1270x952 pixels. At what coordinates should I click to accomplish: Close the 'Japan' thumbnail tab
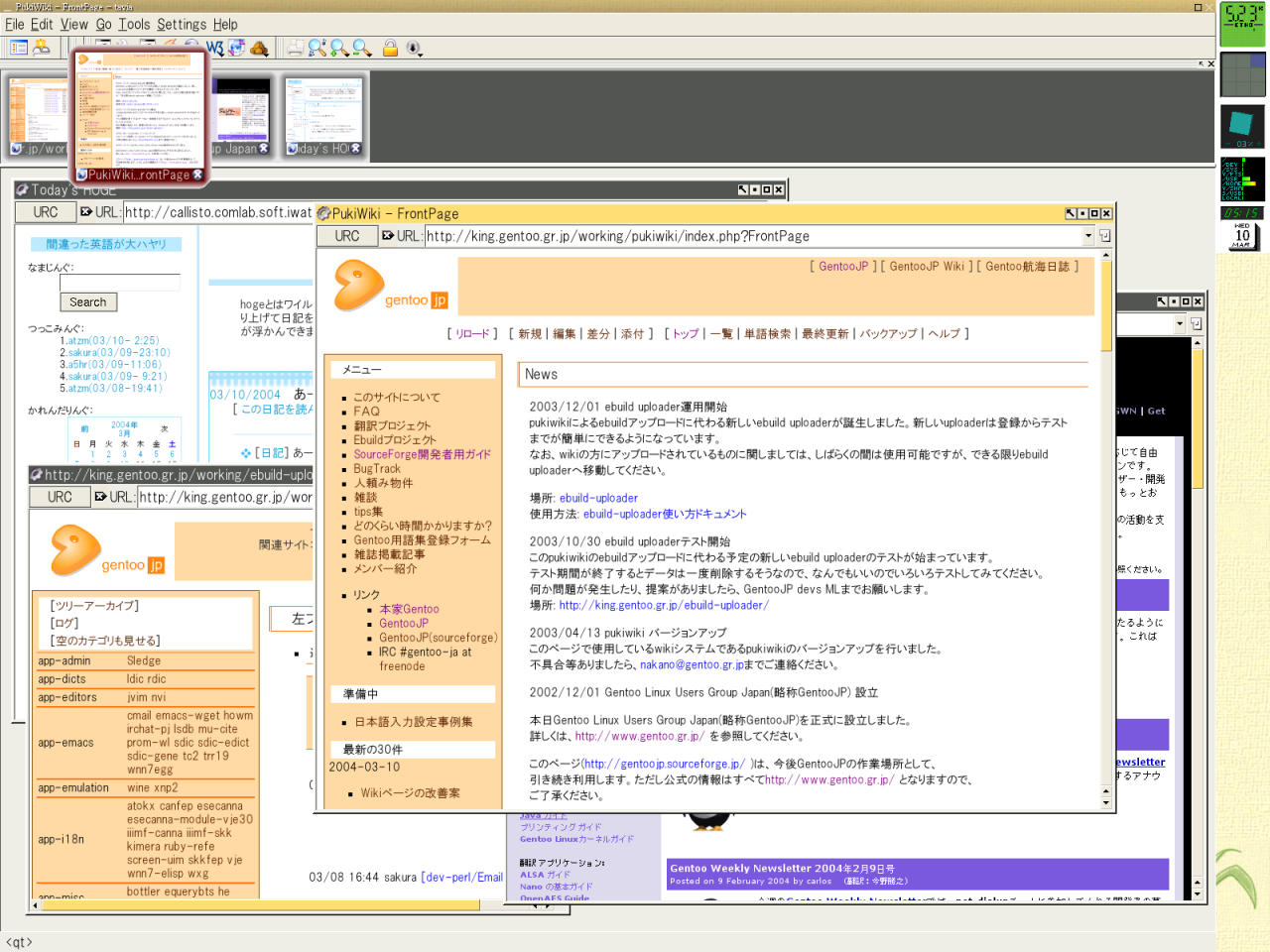tap(264, 149)
